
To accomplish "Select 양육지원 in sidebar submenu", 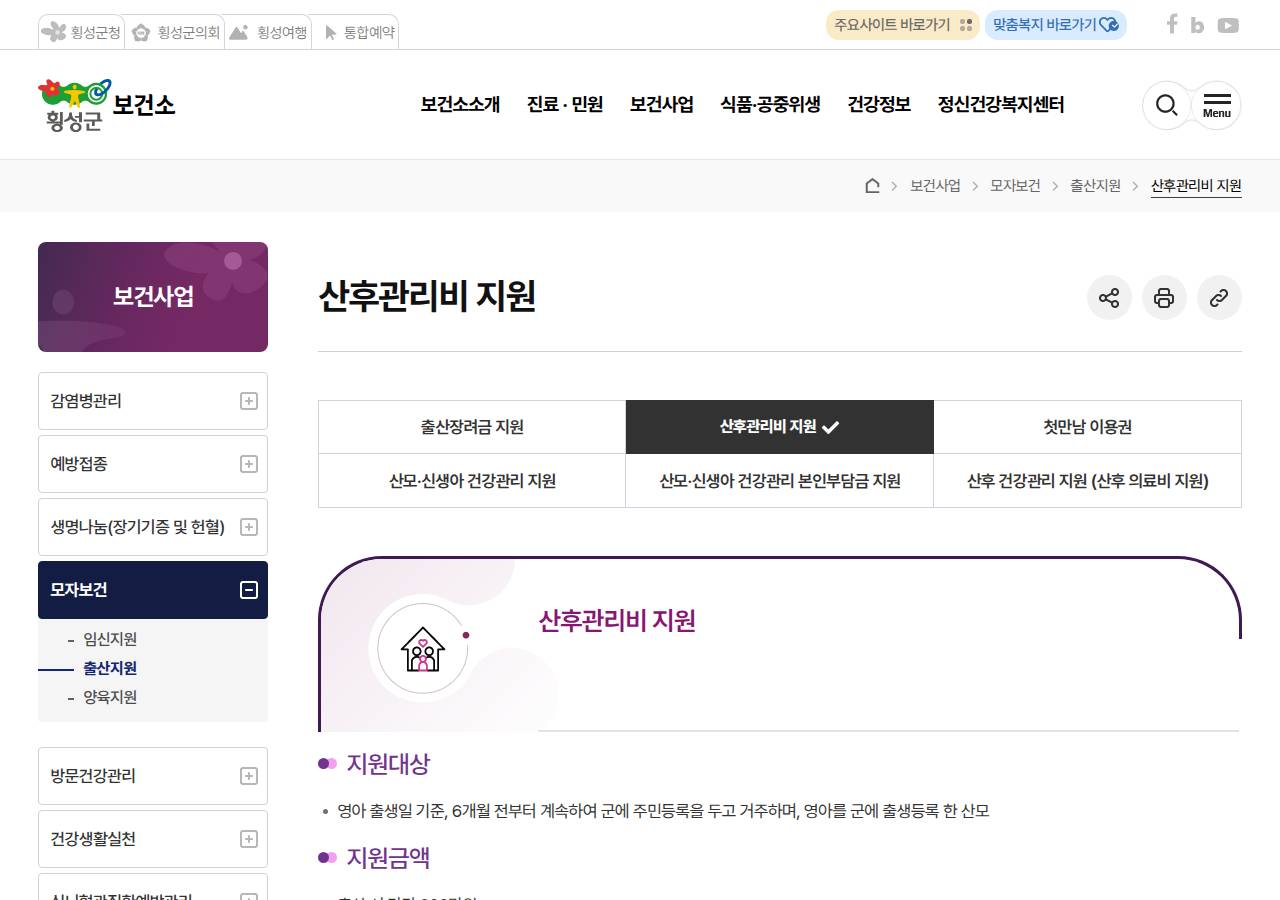I will click(110, 697).
